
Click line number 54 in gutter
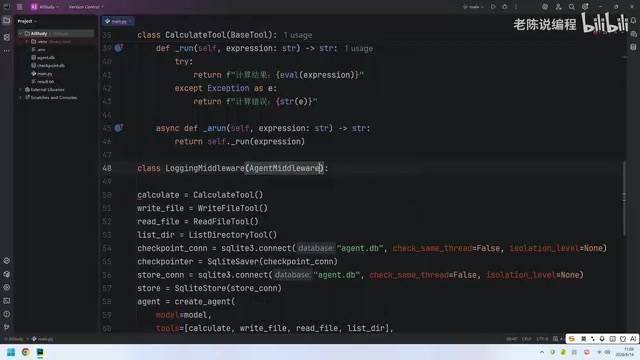[x=107, y=248]
